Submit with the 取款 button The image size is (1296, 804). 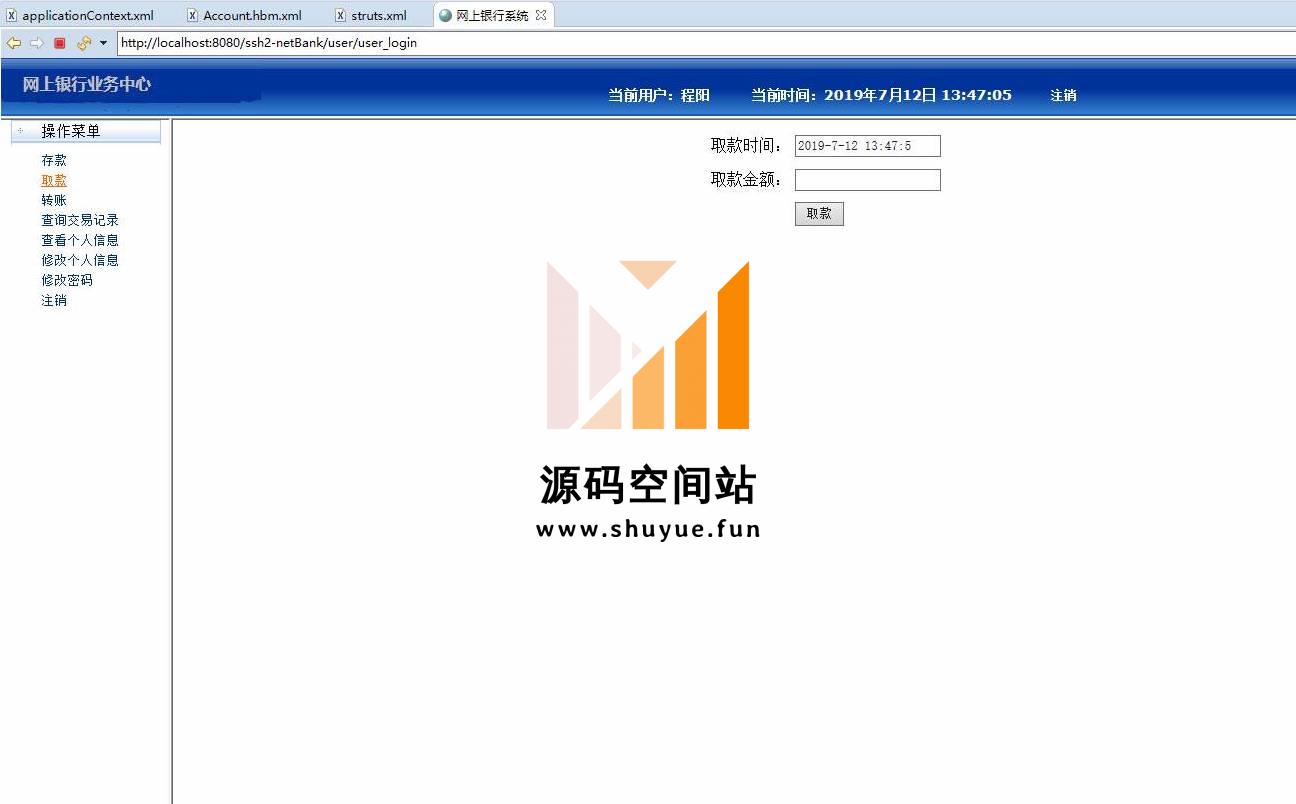819,214
